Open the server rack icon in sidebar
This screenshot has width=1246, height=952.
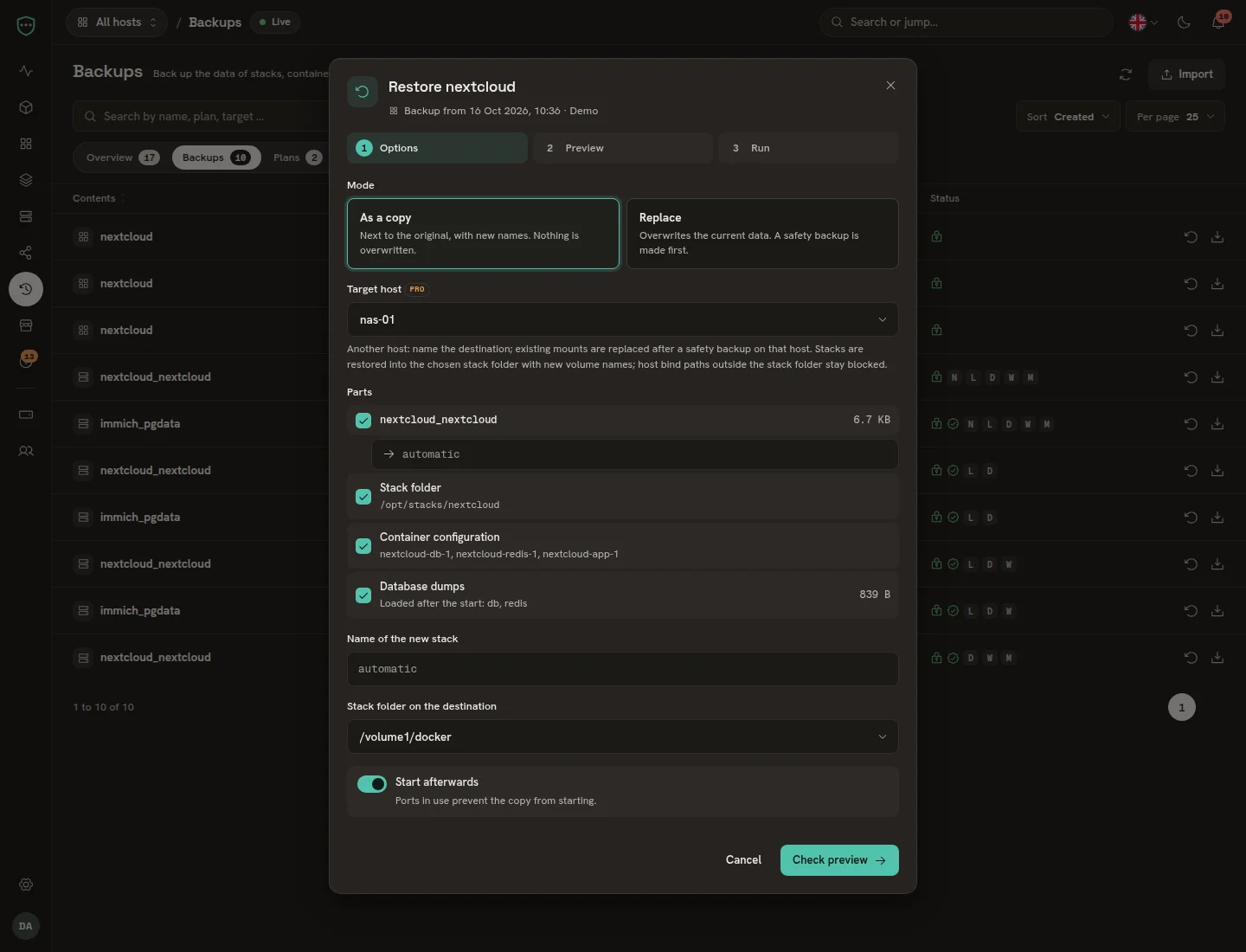click(26, 216)
